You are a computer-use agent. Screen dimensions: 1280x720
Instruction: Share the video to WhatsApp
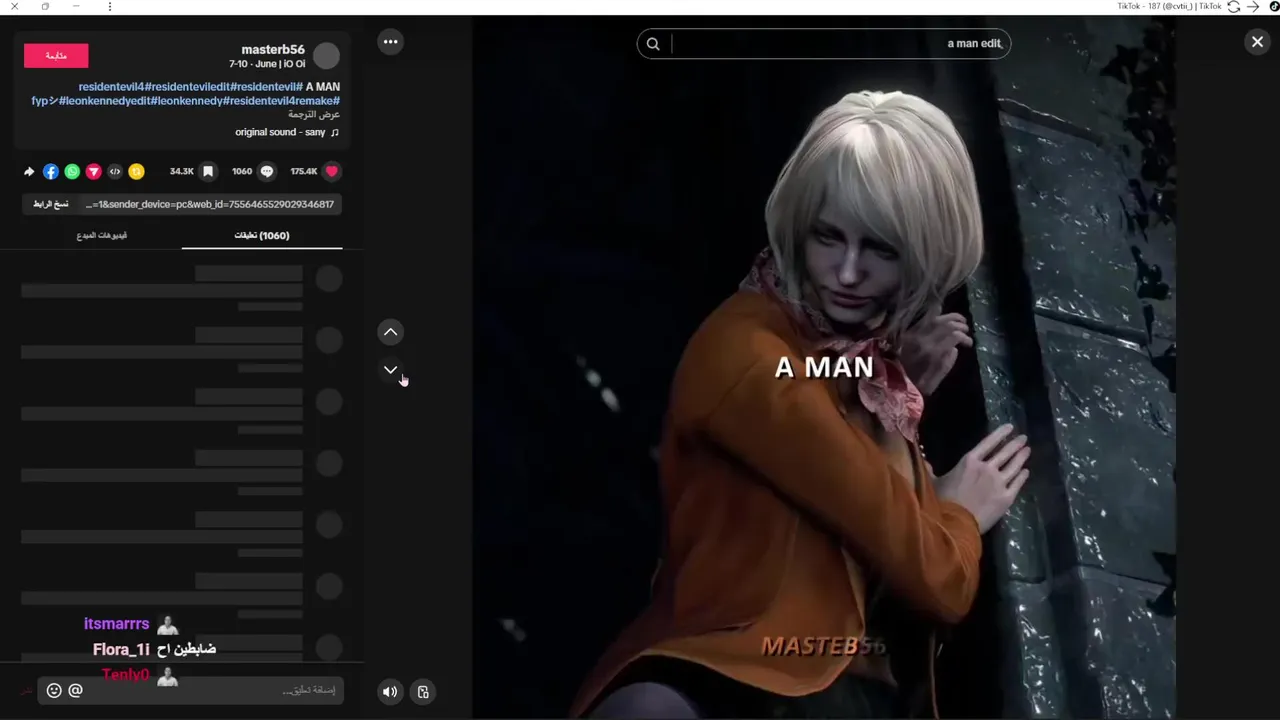72,172
